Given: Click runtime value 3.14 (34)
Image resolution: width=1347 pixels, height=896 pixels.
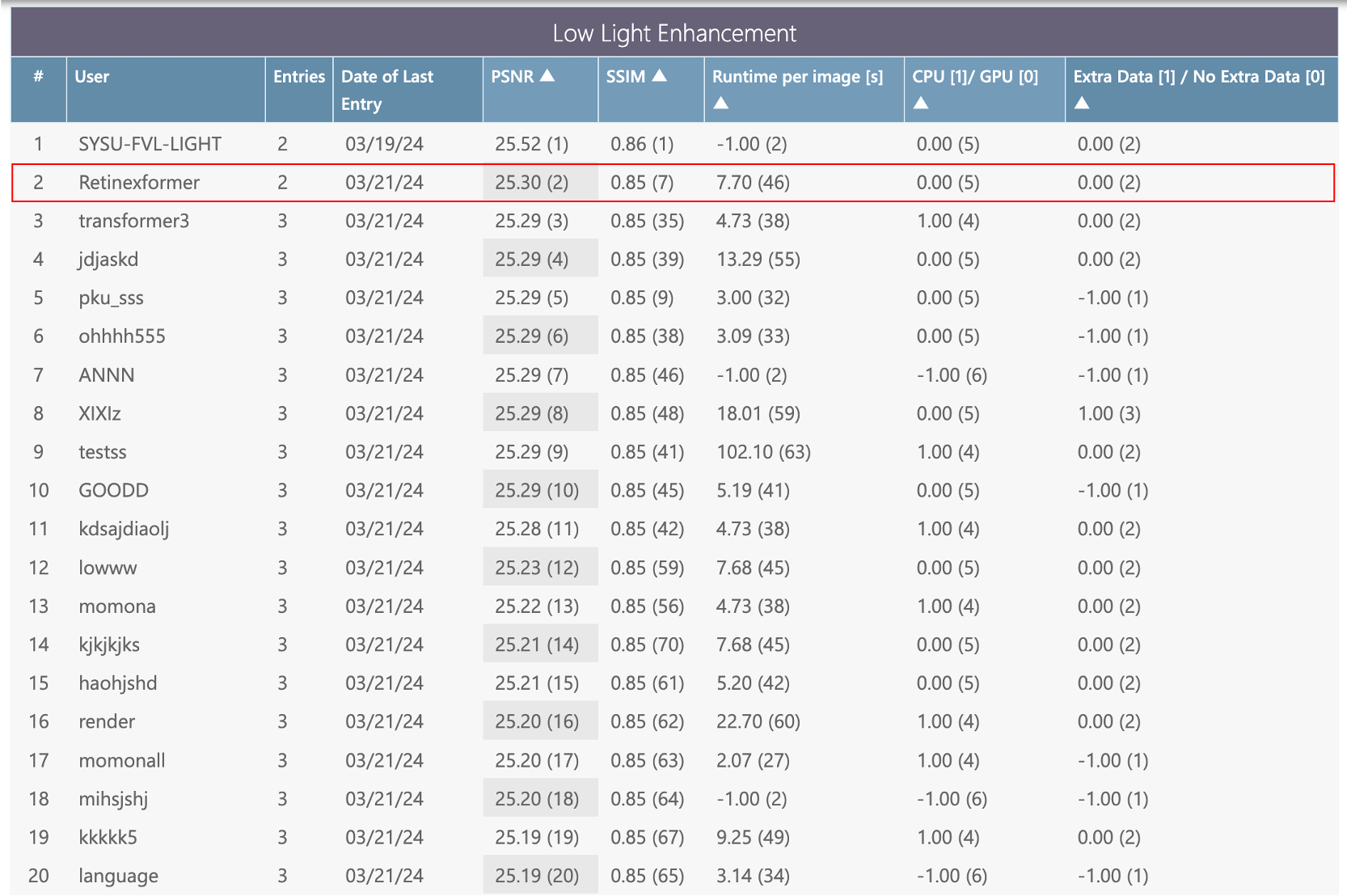Looking at the screenshot, I should click(x=754, y=877).
